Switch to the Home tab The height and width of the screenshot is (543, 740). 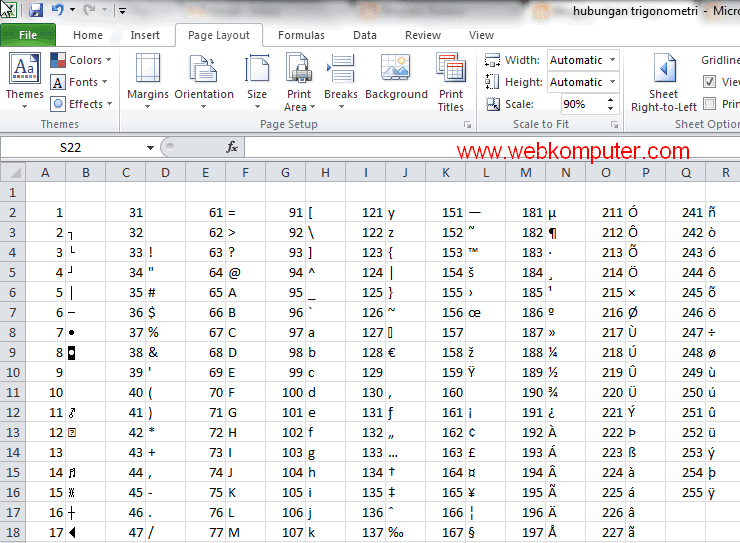(88, 35)
